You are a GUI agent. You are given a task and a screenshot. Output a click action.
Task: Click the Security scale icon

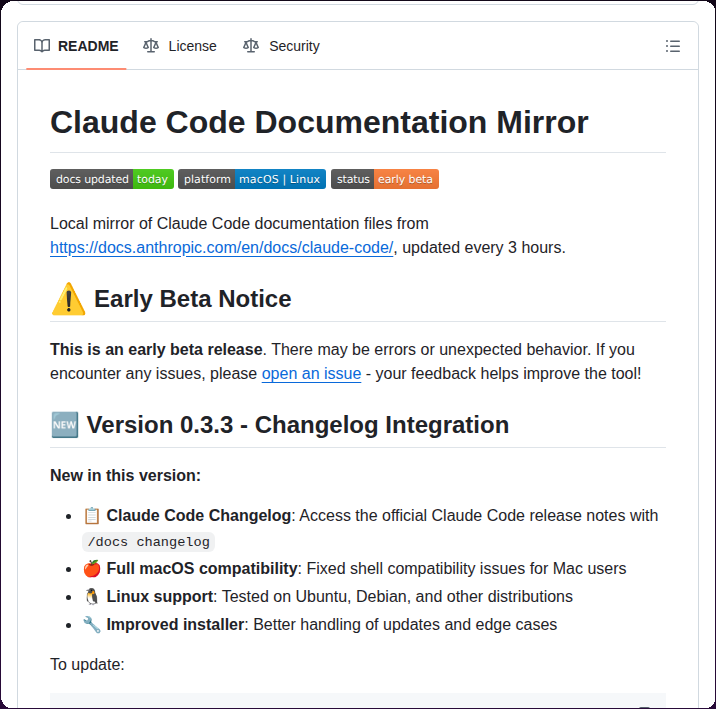[x=251, y=46]
